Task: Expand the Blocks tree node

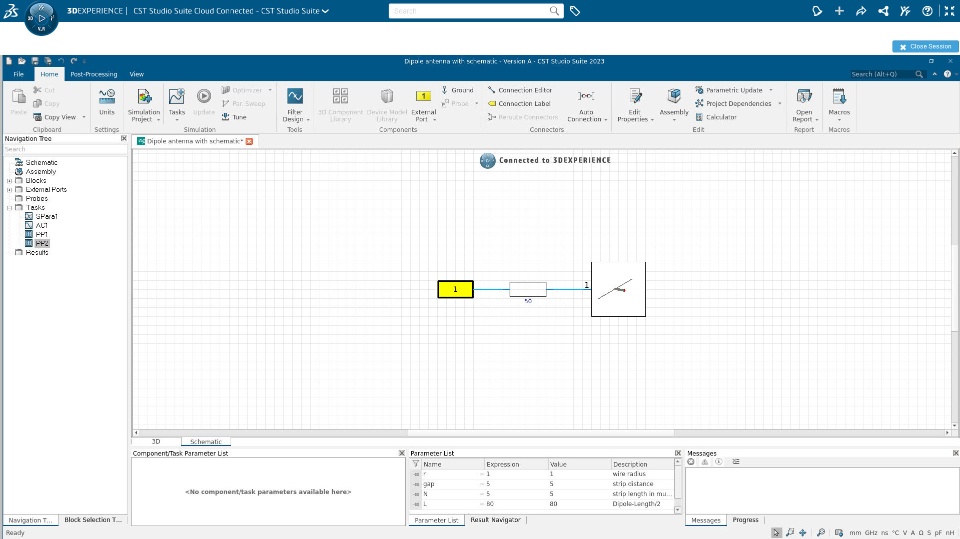Action: (9, 181)
